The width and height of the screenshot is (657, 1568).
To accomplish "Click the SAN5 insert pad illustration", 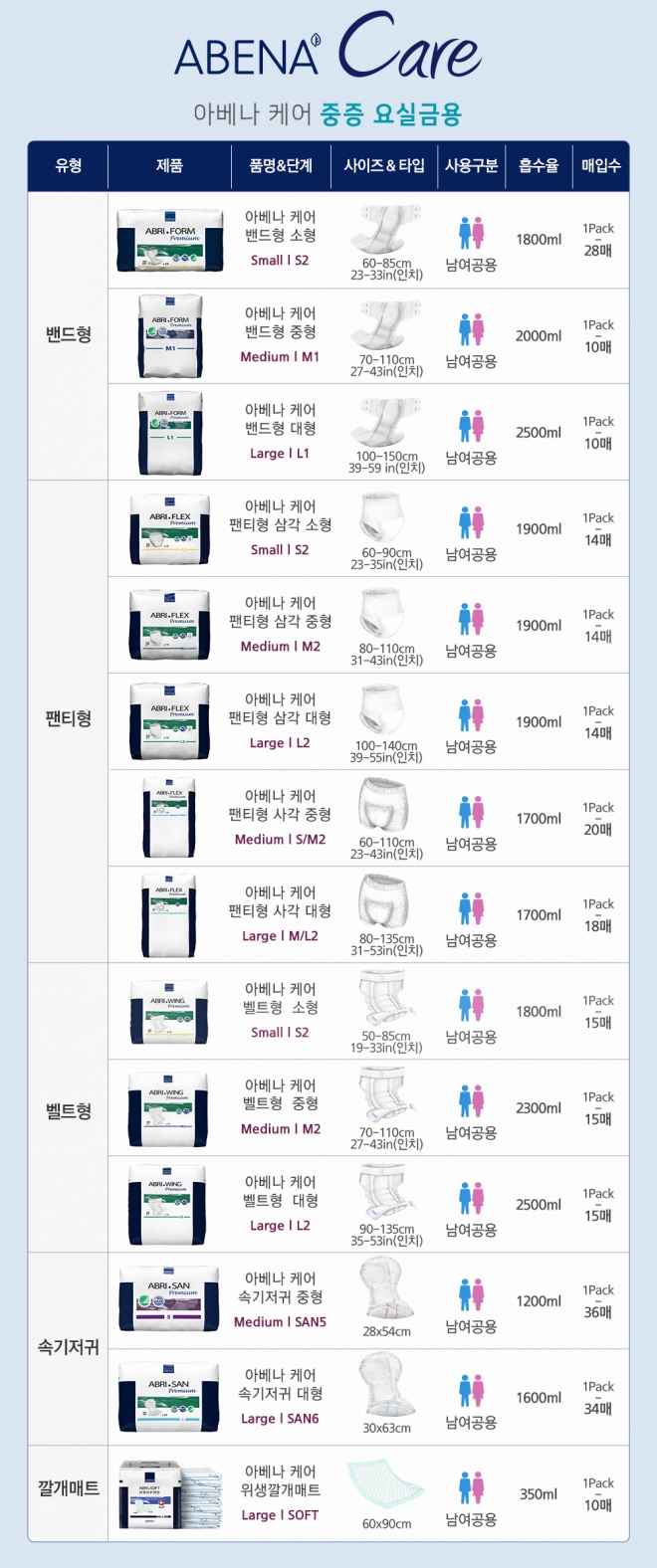I will (386, 1289).
